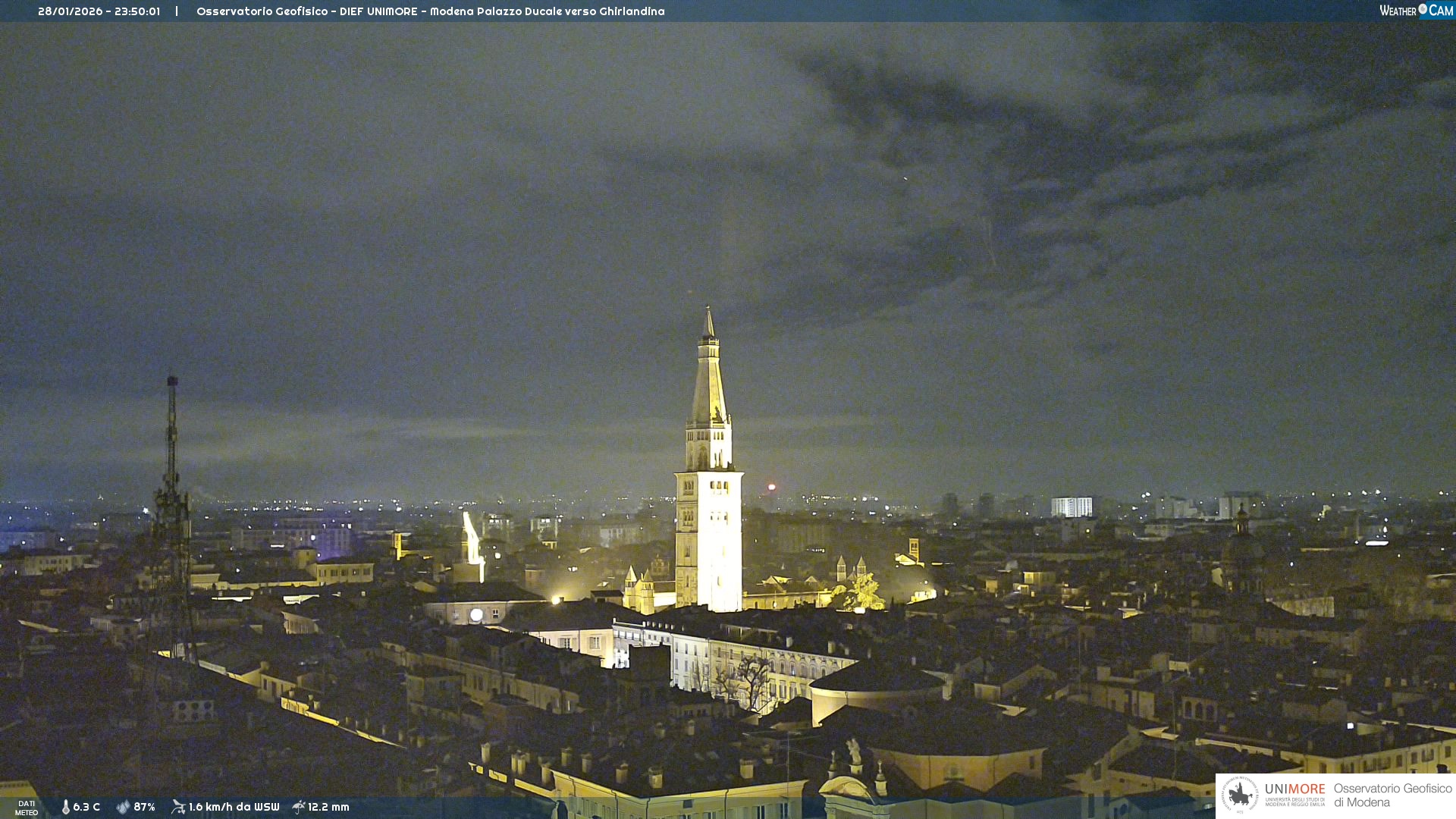Click the 12.2 mm rainfall reading

pos(328,807)
